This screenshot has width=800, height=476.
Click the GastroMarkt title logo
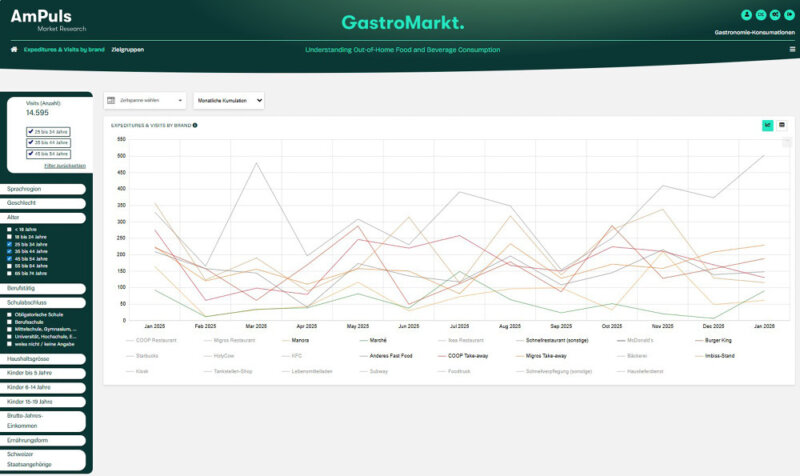tap(403, 22)
